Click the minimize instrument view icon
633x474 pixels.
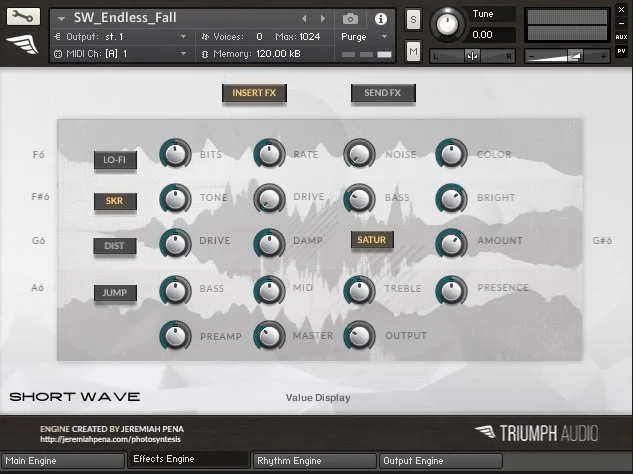621,23
